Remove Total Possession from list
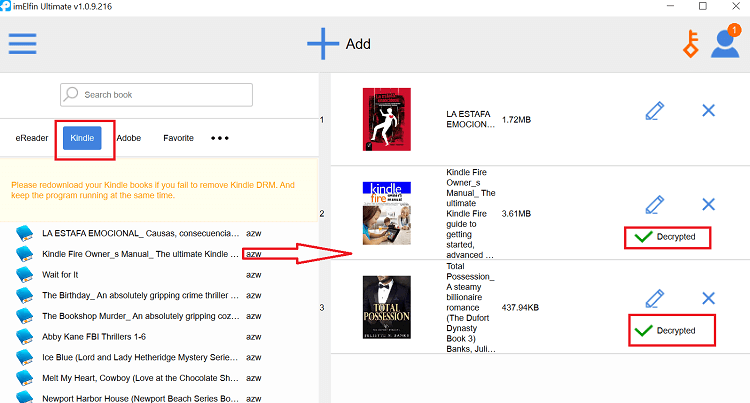This screenshot has width=750, height=403. pos(708,298)
